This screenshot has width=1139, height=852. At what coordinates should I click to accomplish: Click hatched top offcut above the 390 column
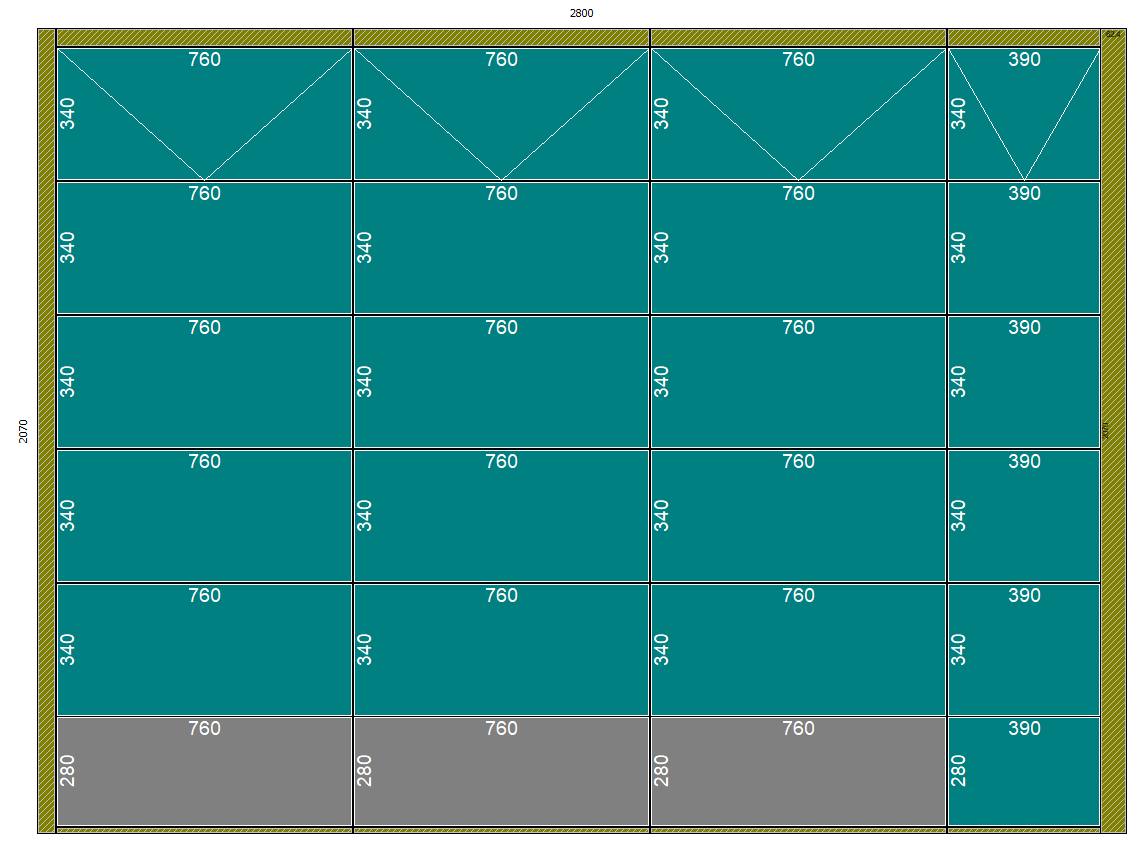pos(1023,37)
